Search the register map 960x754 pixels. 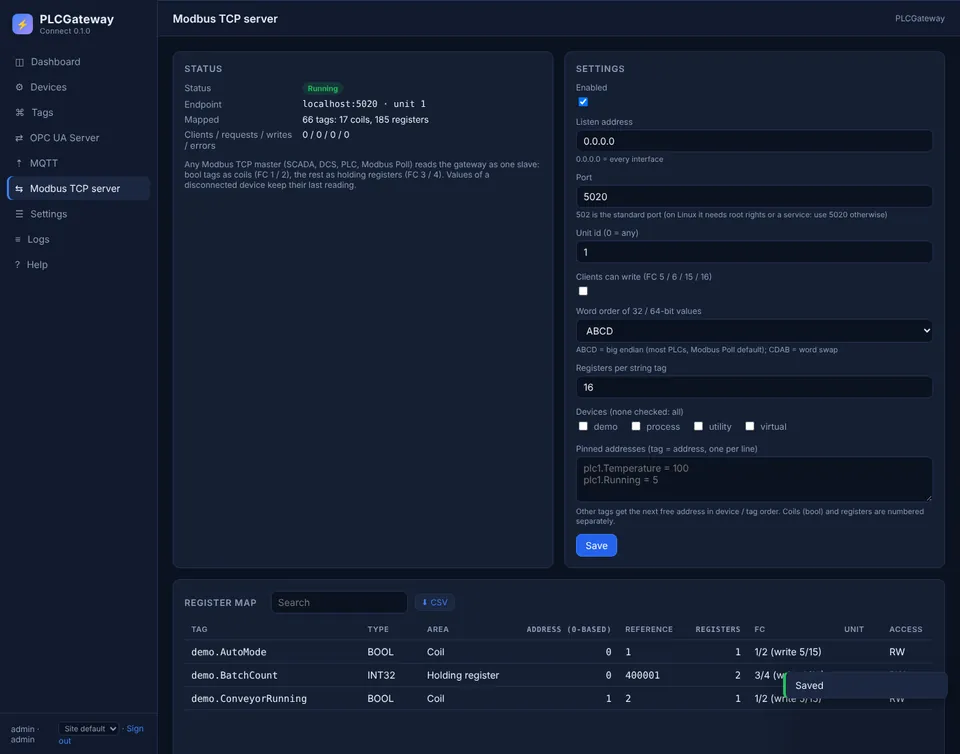[339, 602]
